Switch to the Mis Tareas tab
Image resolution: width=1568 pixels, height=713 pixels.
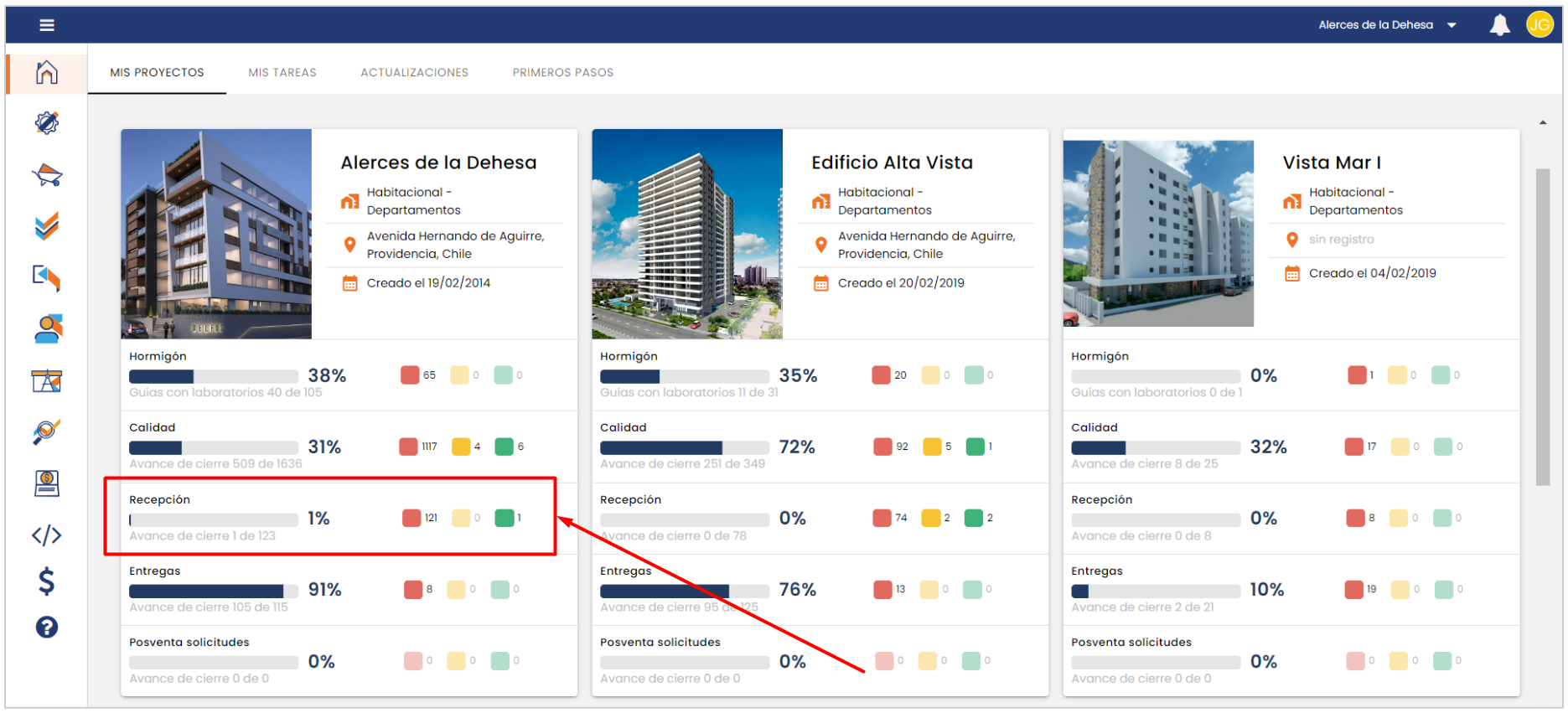pos(282,73)
